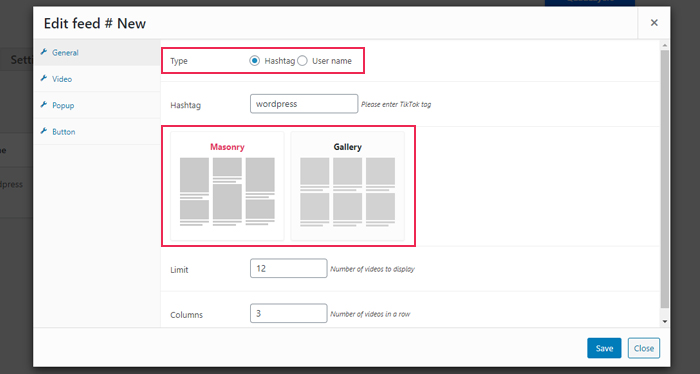Click the wrench icon beside Video
The width and height of the screenshot is (700, 374).
click(44, 79)
